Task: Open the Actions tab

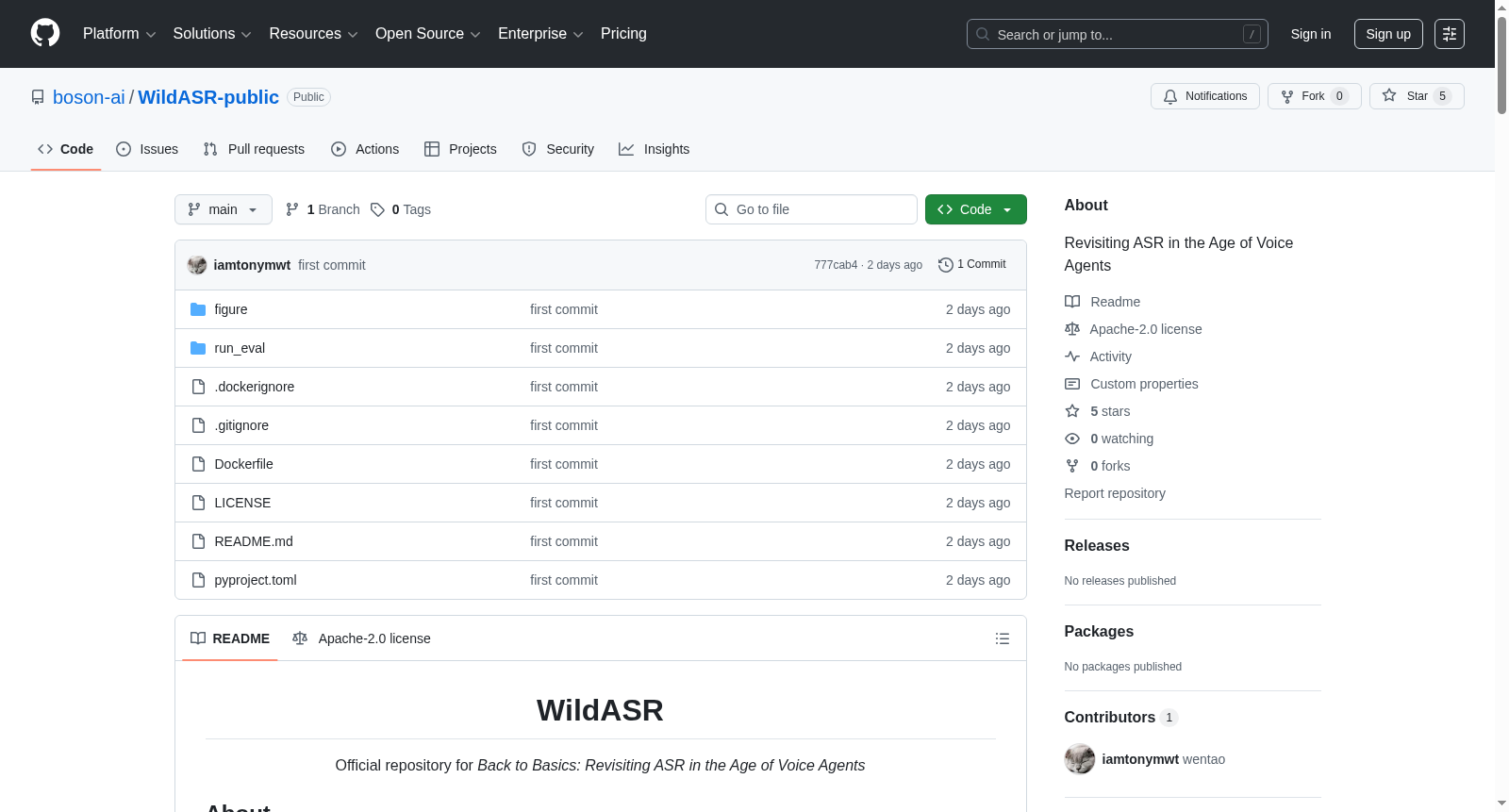Action: click(365, 149)
